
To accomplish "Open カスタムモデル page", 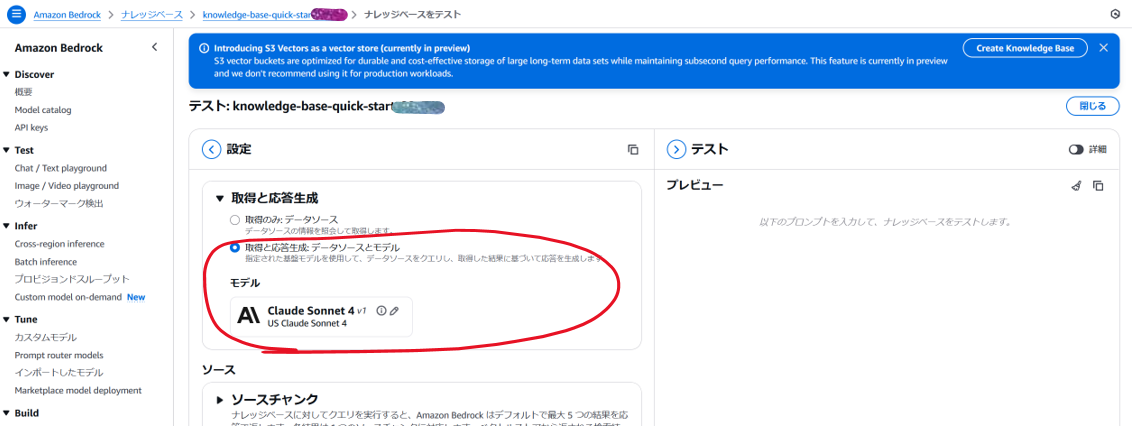I will click(x=46, y=337).
